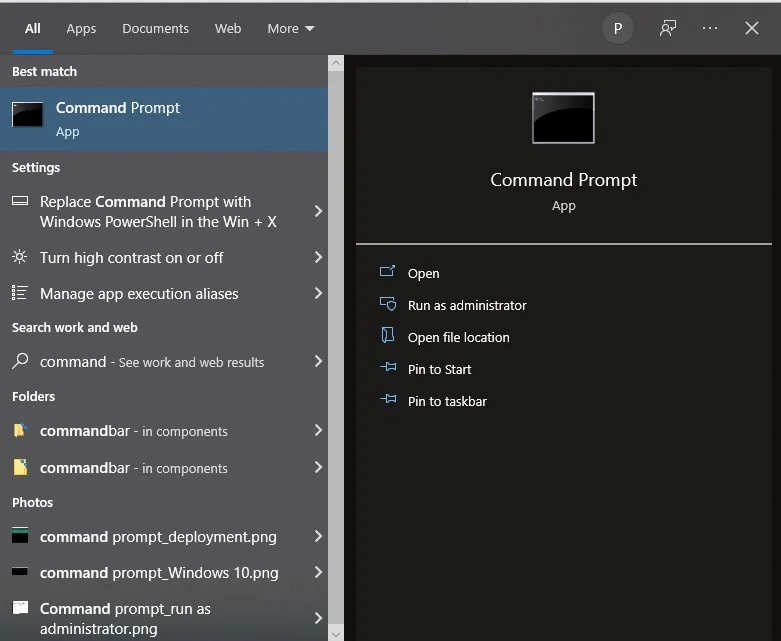Click the feedback icon in the header

click(667, 28)
